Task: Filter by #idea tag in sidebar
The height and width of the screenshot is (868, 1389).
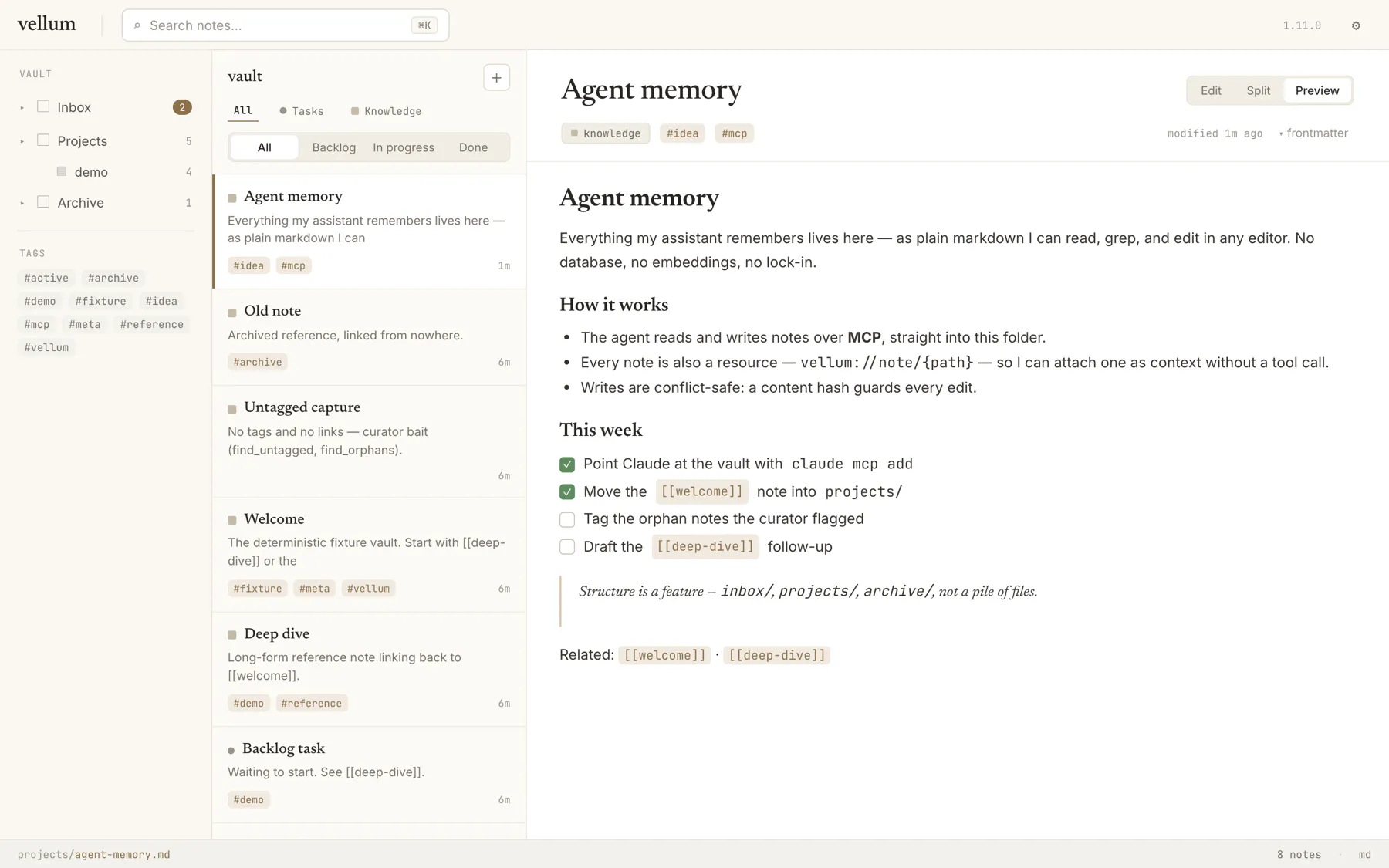Action: click(161, 301)
